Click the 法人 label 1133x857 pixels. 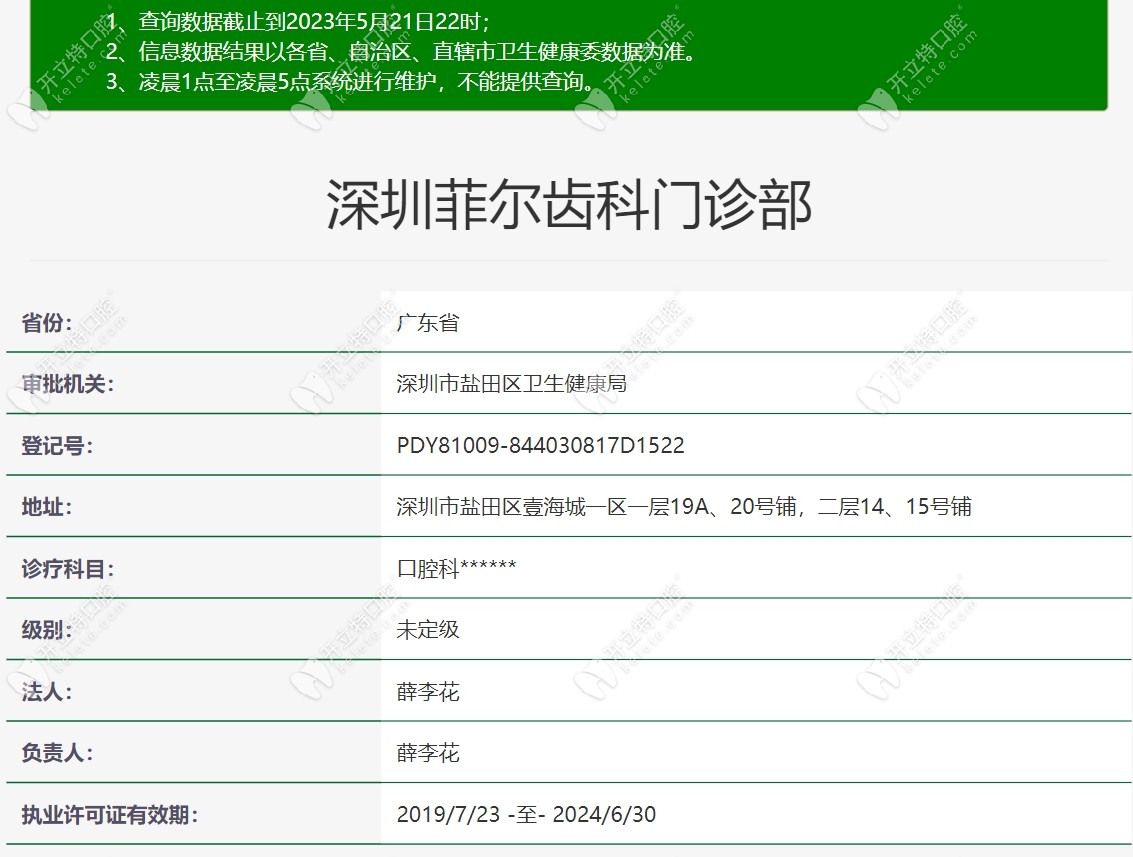pos(47,692)
